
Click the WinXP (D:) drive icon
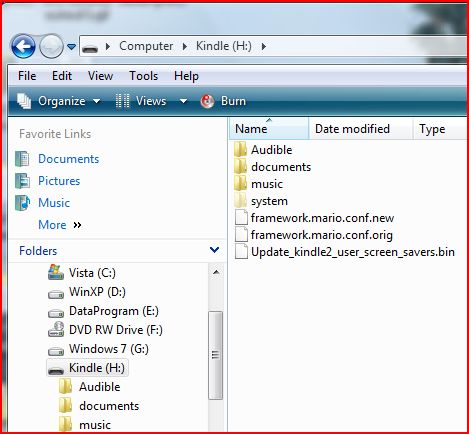click(56, 295)
